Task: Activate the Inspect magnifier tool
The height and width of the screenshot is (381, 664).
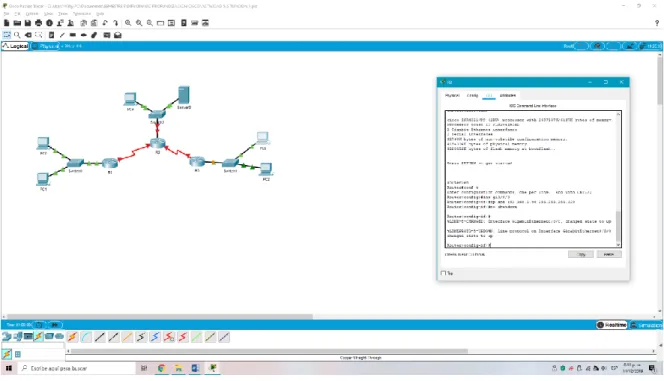Action: click(x=17, y=35)
